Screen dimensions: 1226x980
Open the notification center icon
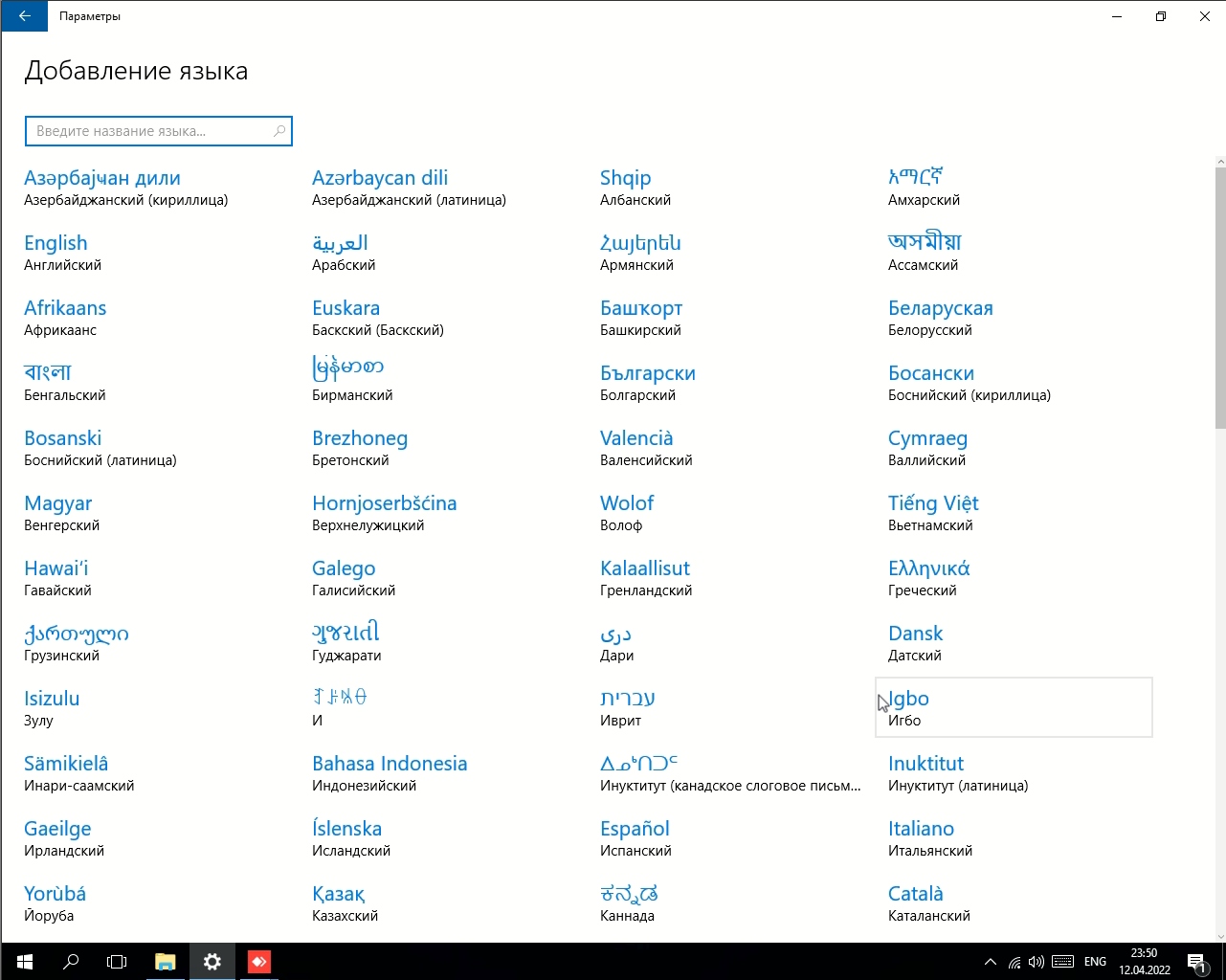pyautogui.click(x=1196, y=962)
